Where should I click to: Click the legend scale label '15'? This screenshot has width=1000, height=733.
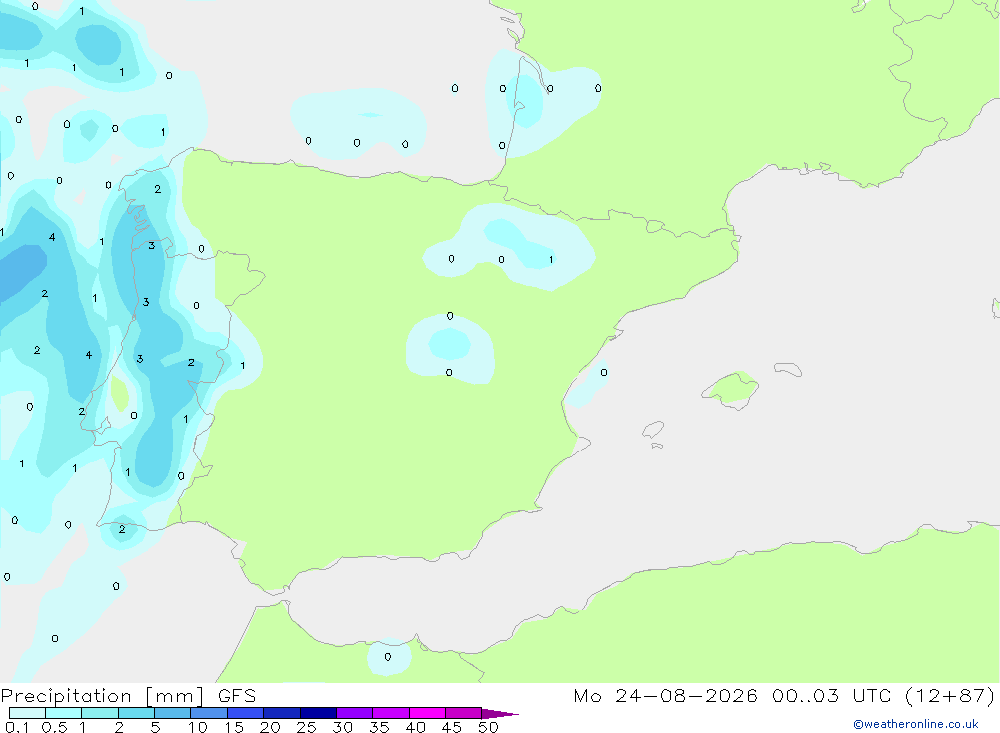tap(234, 727)
